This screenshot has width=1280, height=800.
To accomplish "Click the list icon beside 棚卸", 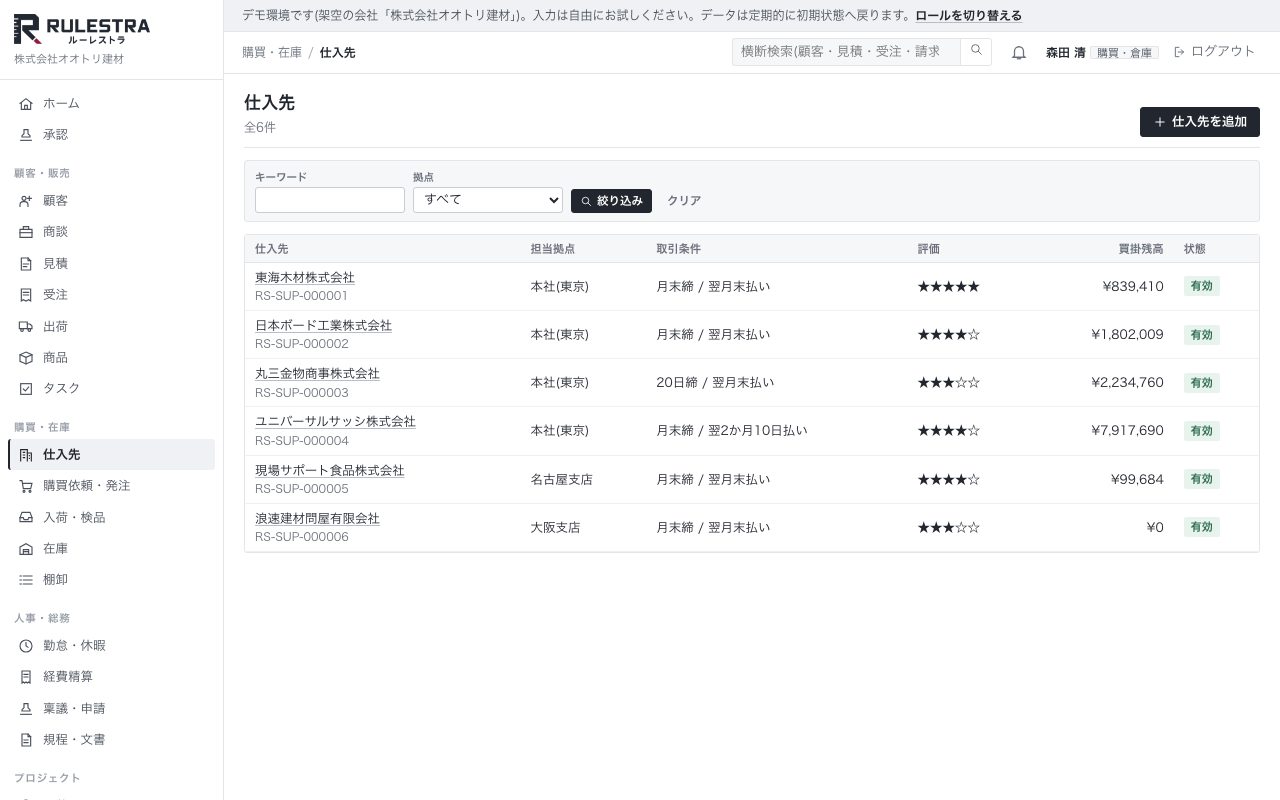I will pos(26,580).
